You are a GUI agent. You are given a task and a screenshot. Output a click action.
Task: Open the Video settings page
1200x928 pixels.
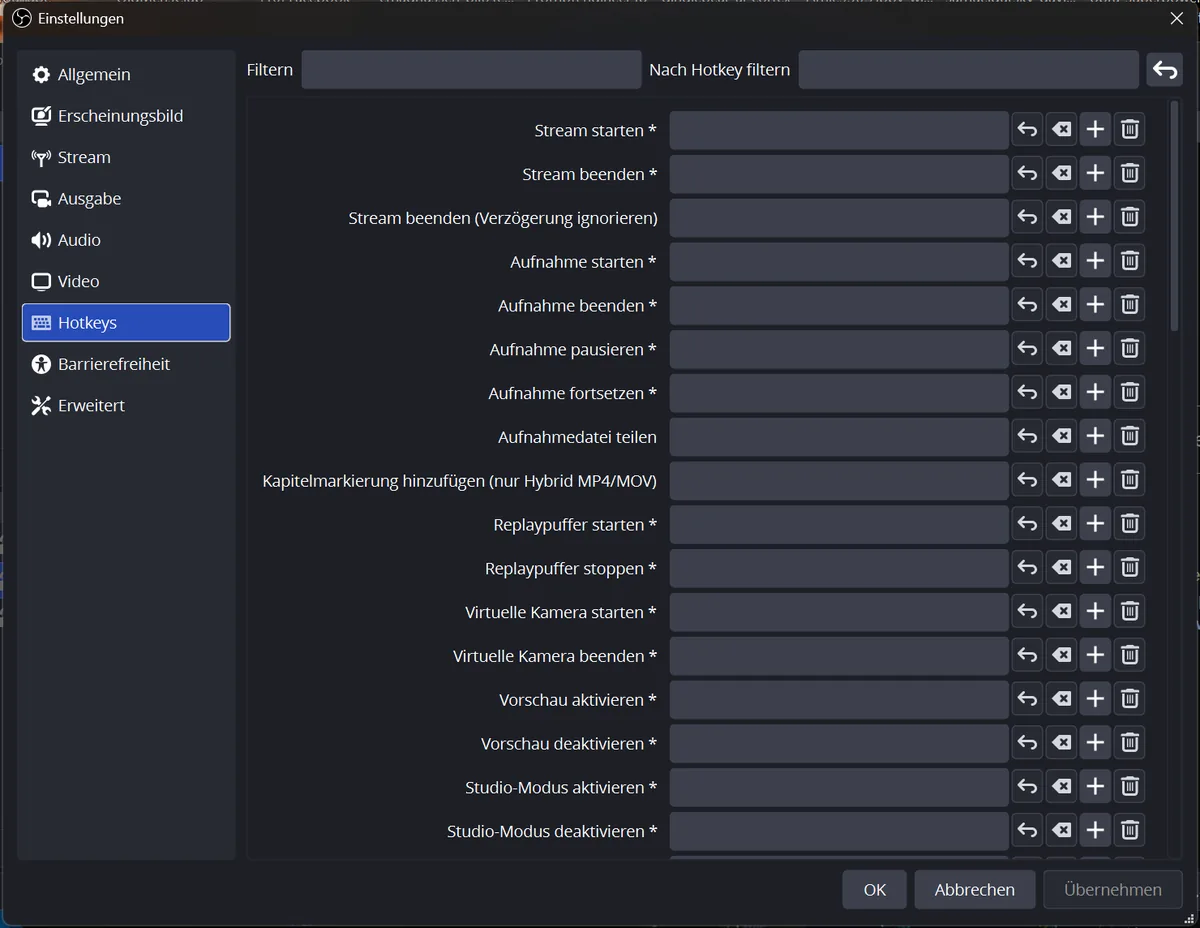pos(126,282)
